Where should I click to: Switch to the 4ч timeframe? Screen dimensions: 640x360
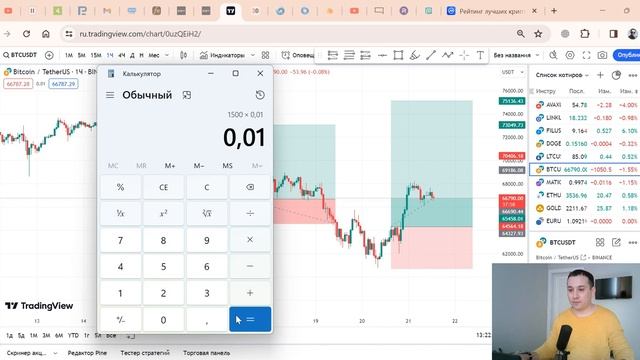click(x=122, y=55)
